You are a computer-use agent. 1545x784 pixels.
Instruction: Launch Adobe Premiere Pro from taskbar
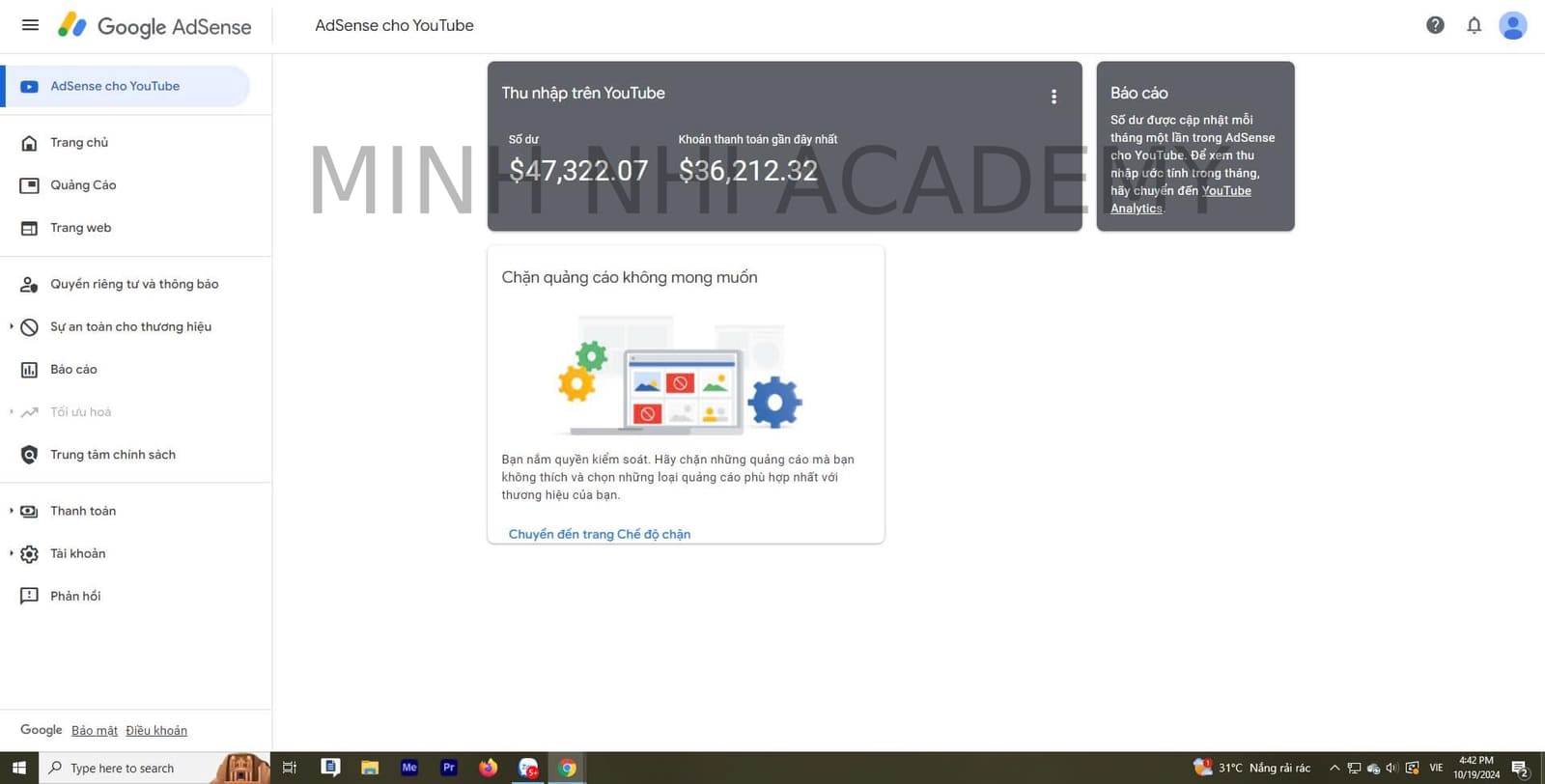pyautogui.click(x=449, y=768)
